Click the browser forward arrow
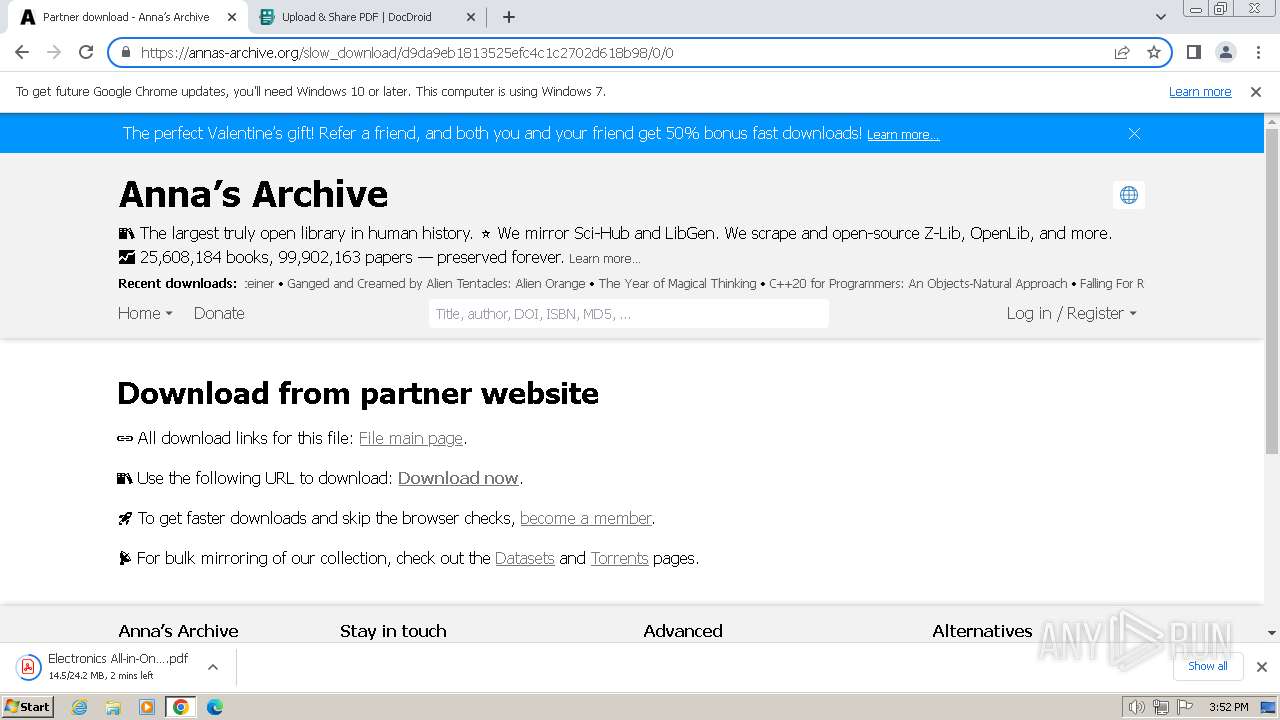 click(54, 52)
